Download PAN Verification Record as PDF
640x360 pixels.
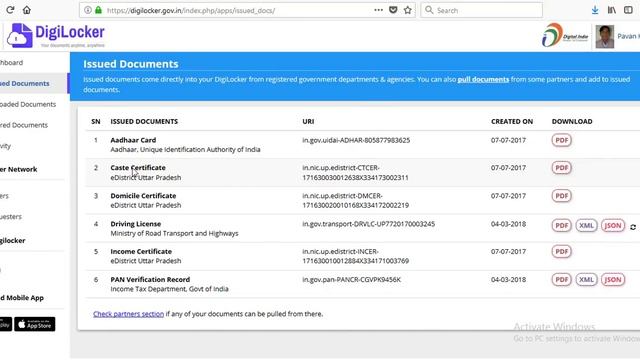(561, 280)
